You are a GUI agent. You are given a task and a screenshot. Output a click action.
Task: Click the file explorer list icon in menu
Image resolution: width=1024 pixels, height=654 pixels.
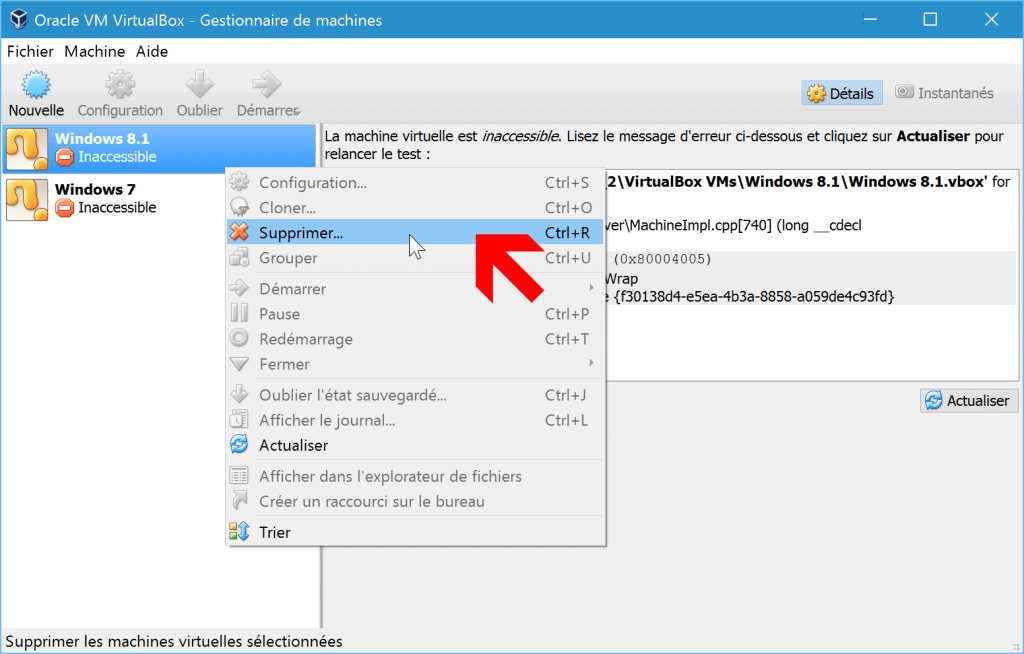tap(240, 476)
